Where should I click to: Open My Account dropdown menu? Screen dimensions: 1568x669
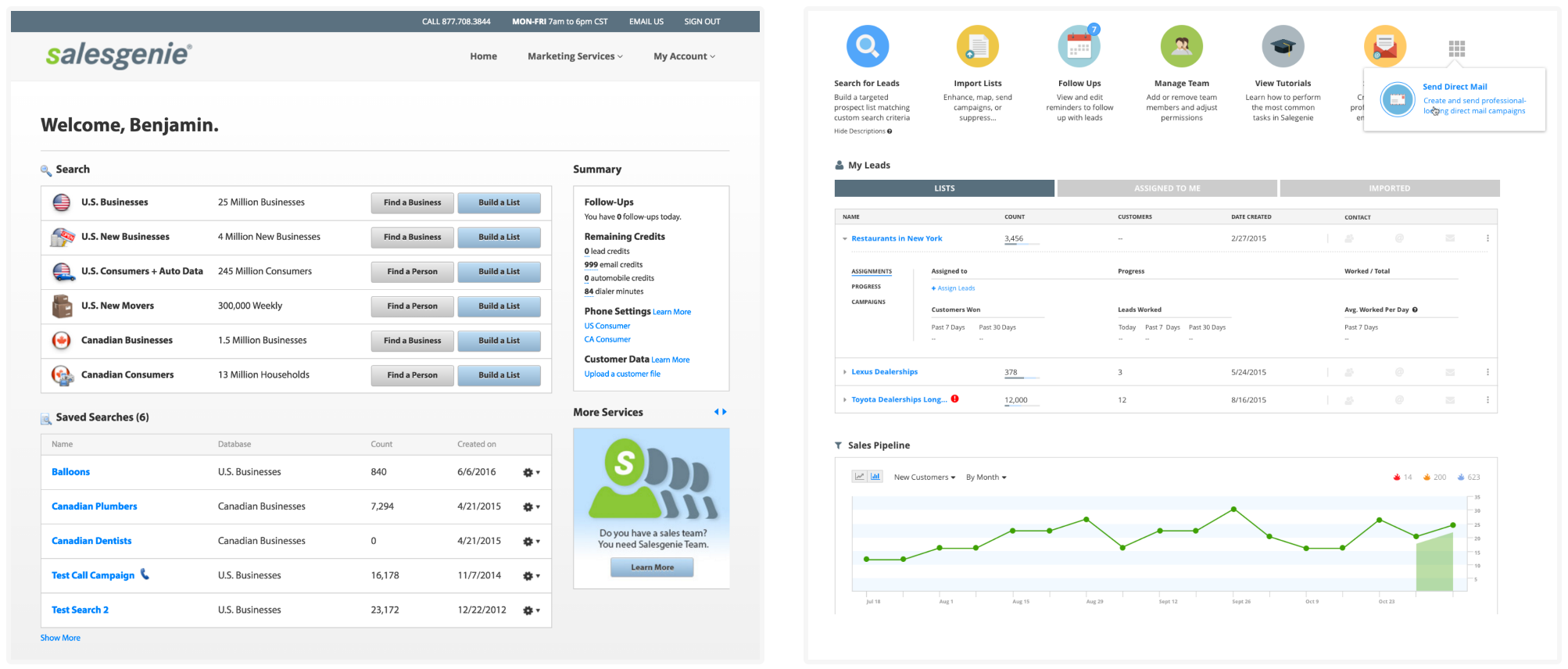pyautogui.click(x=684, y=56)
